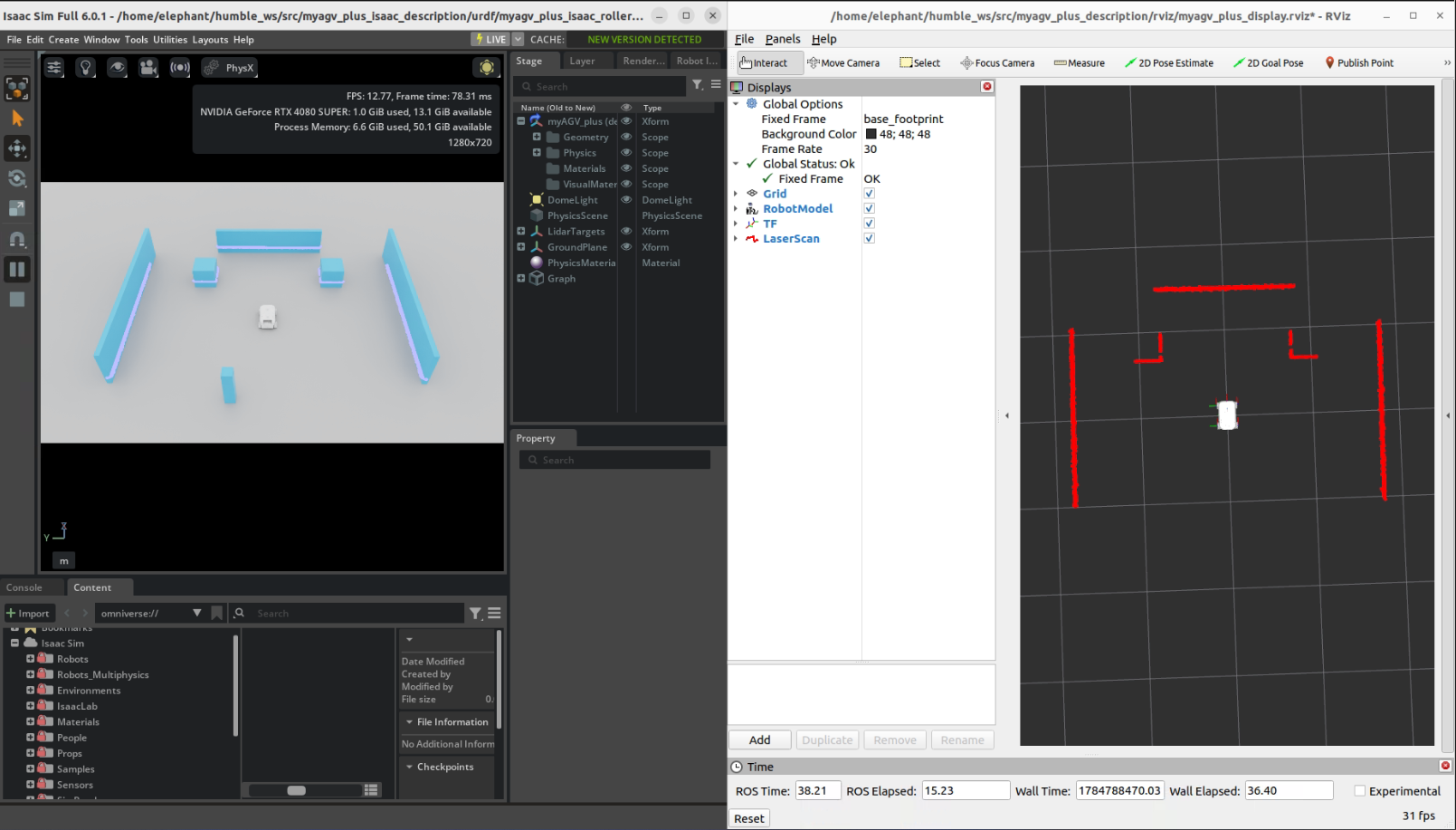Select the arrow Select tool in Isaac Sim
The height and width of the screenshot is (830, 1456).
pos(17,119)
